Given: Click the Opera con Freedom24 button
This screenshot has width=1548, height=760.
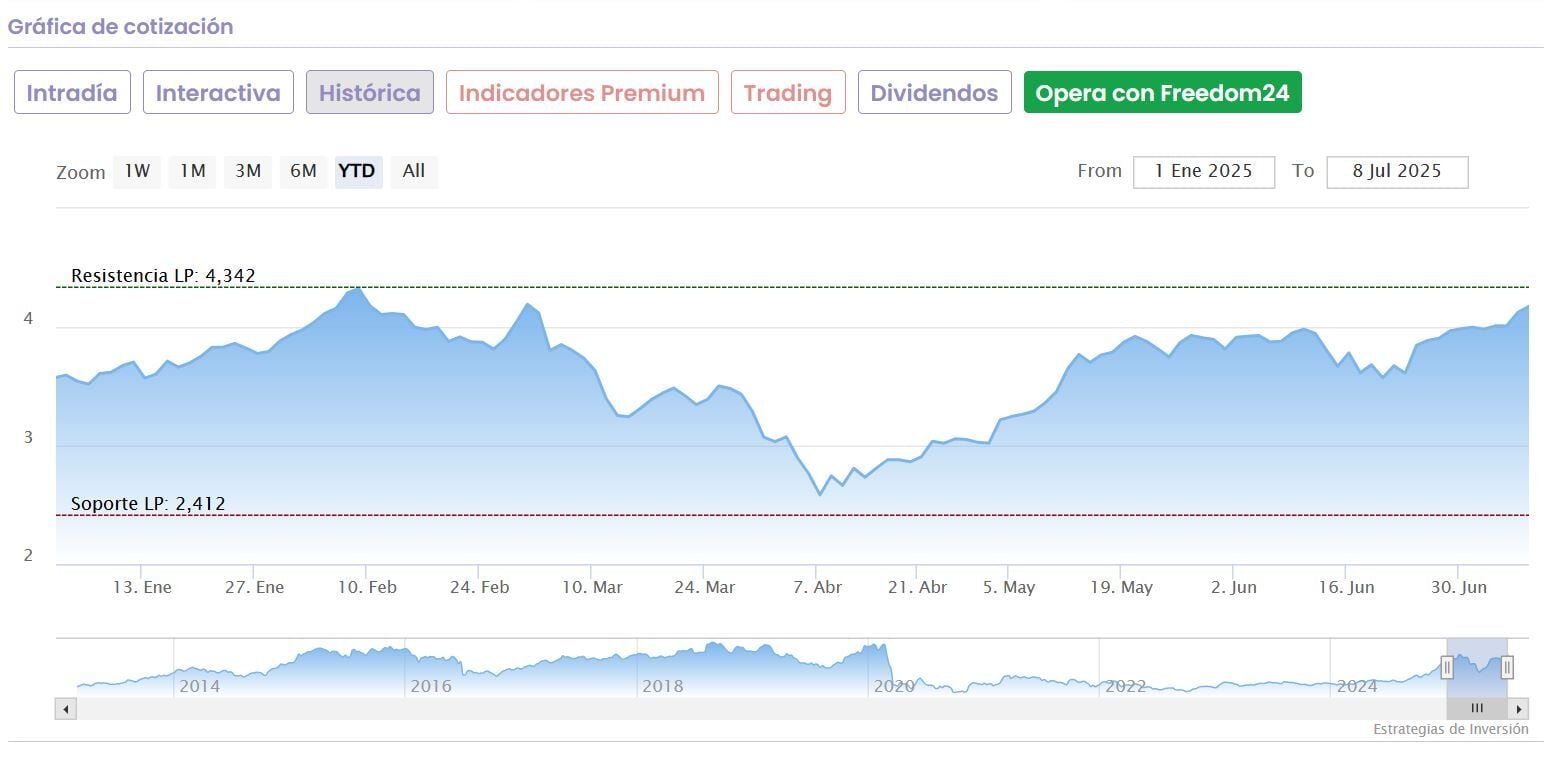Looking at the screenshot, I should pyautogui.click(x=1162, y=93).
